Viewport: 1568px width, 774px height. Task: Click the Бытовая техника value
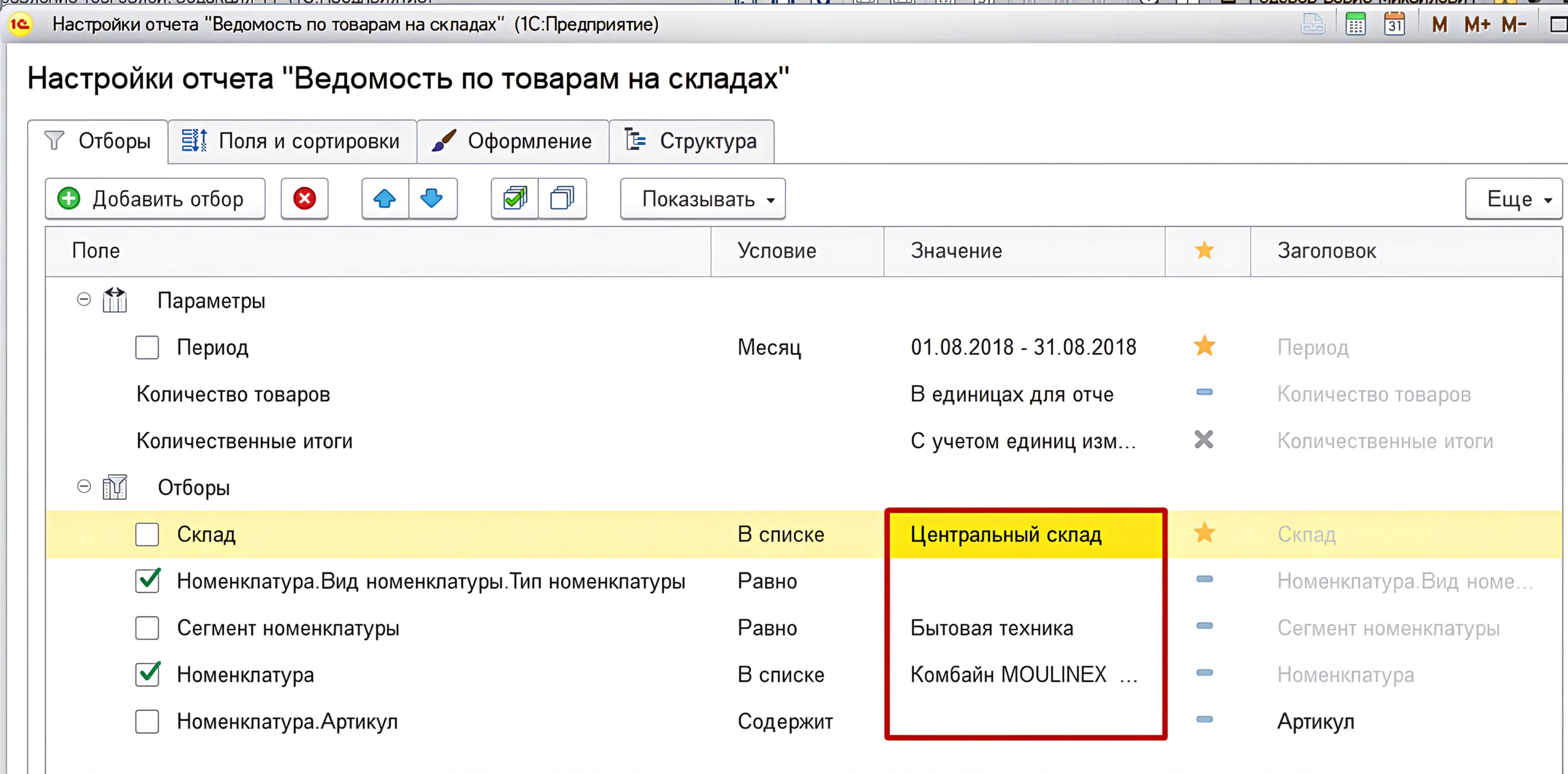tap(992, 628)
